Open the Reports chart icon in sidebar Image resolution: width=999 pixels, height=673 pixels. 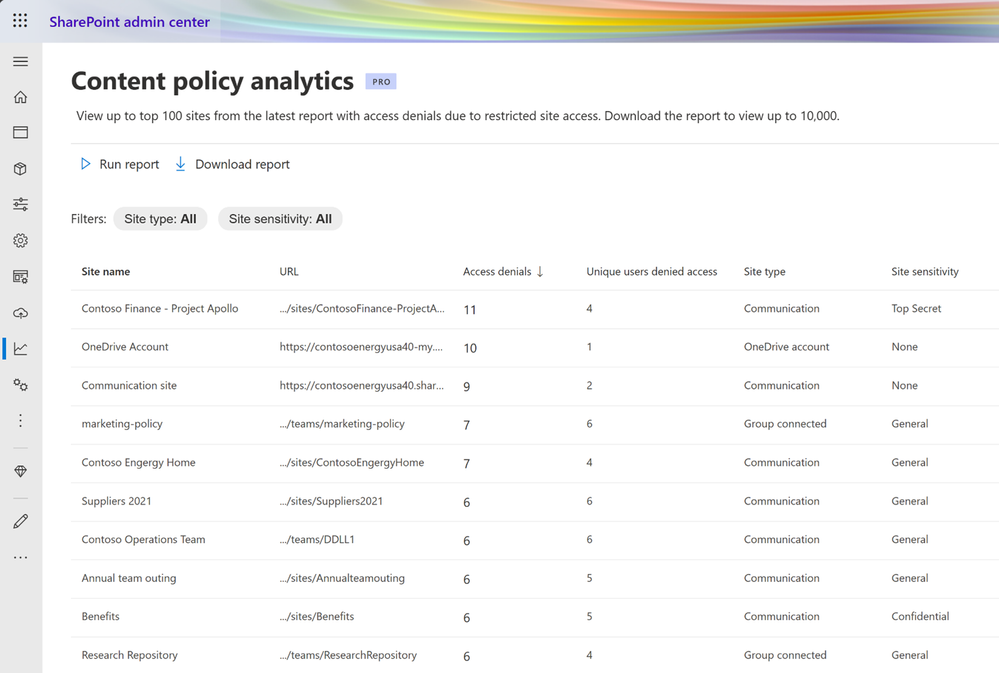pos(20,349)
